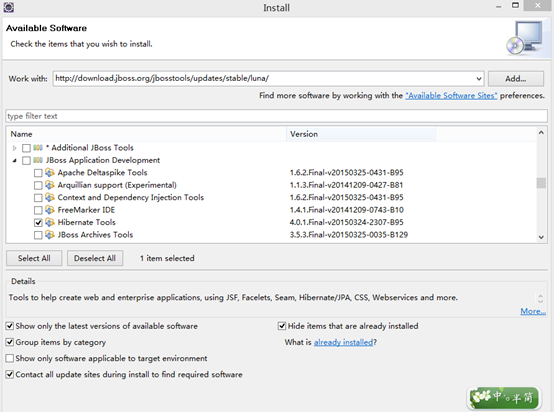Click the Context and Dependency Injection Tools icon
This screenshot has height=412, width=554.
[x=50, y=197]
